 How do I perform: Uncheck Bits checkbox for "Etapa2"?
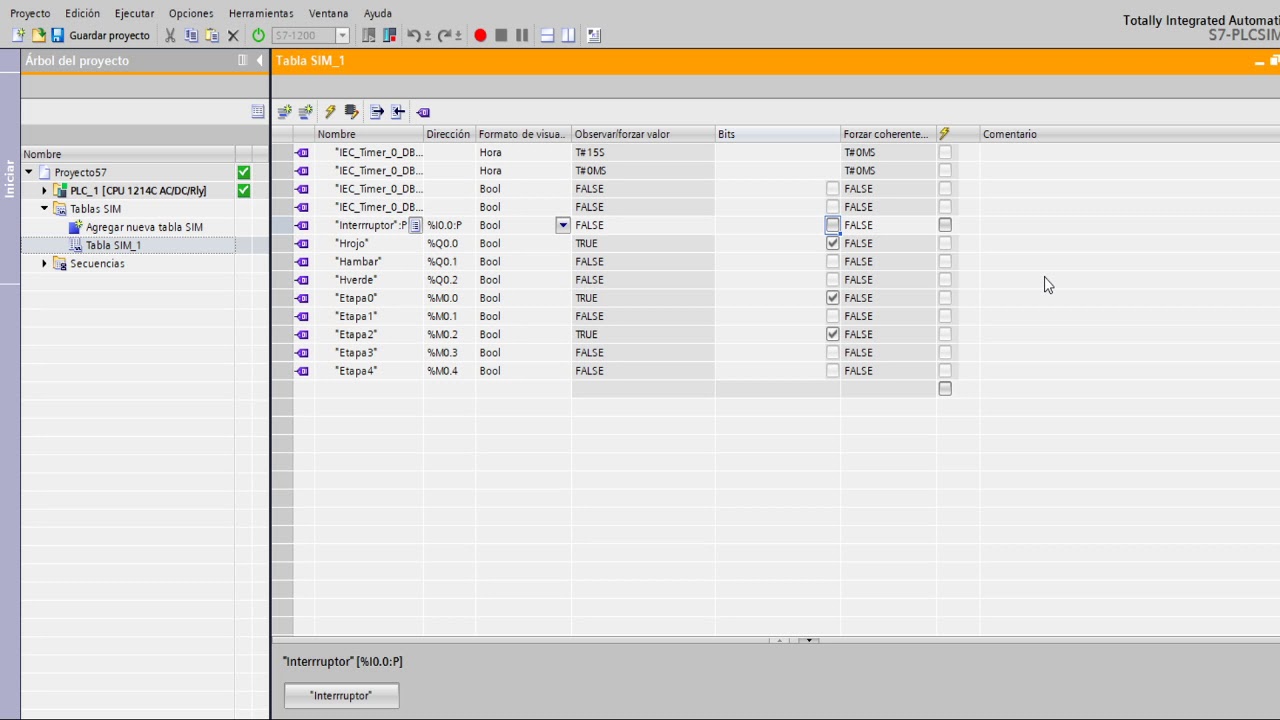click(833, 334)
